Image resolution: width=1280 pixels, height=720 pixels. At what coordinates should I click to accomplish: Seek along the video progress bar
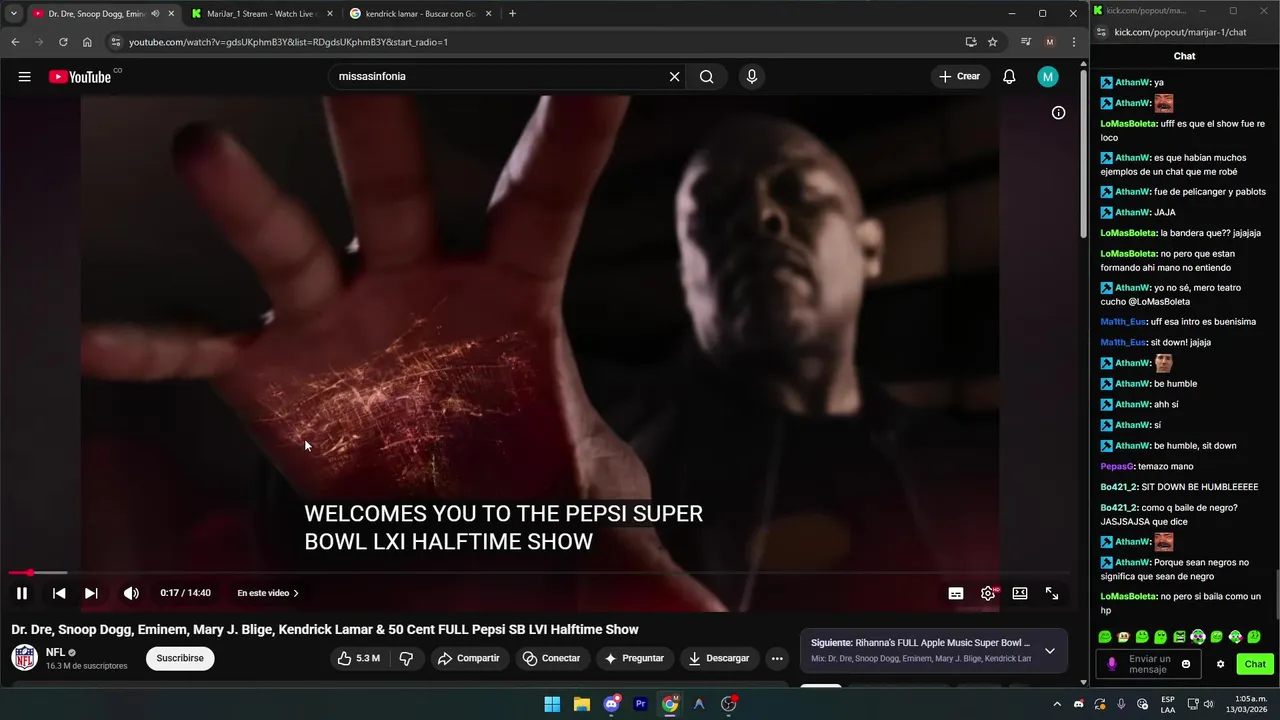540,573
